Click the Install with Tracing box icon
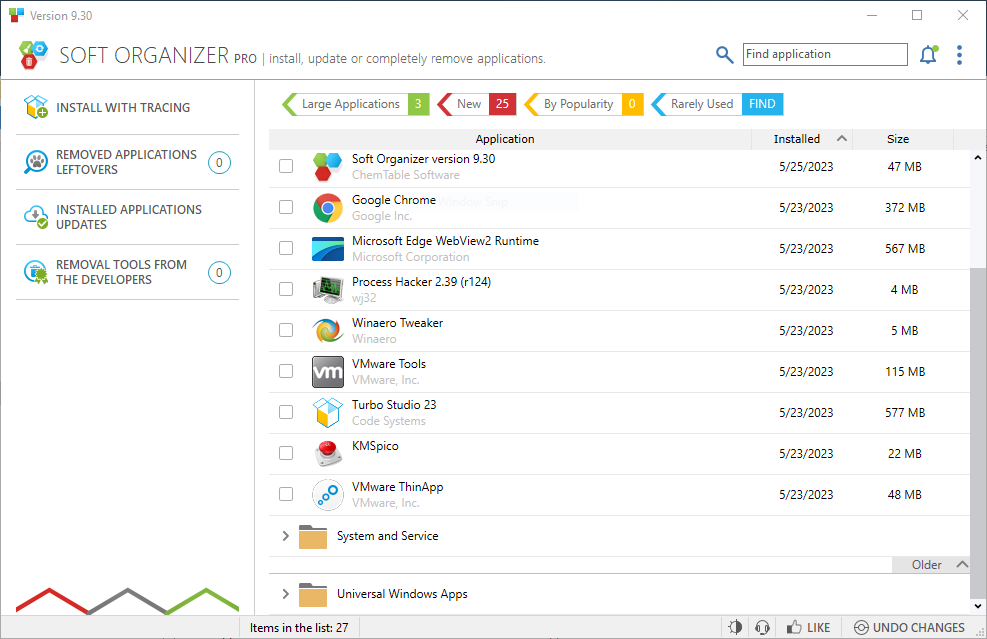Viewport: 987px width, 639px height. pyautogui.click(x=36, y=107)
